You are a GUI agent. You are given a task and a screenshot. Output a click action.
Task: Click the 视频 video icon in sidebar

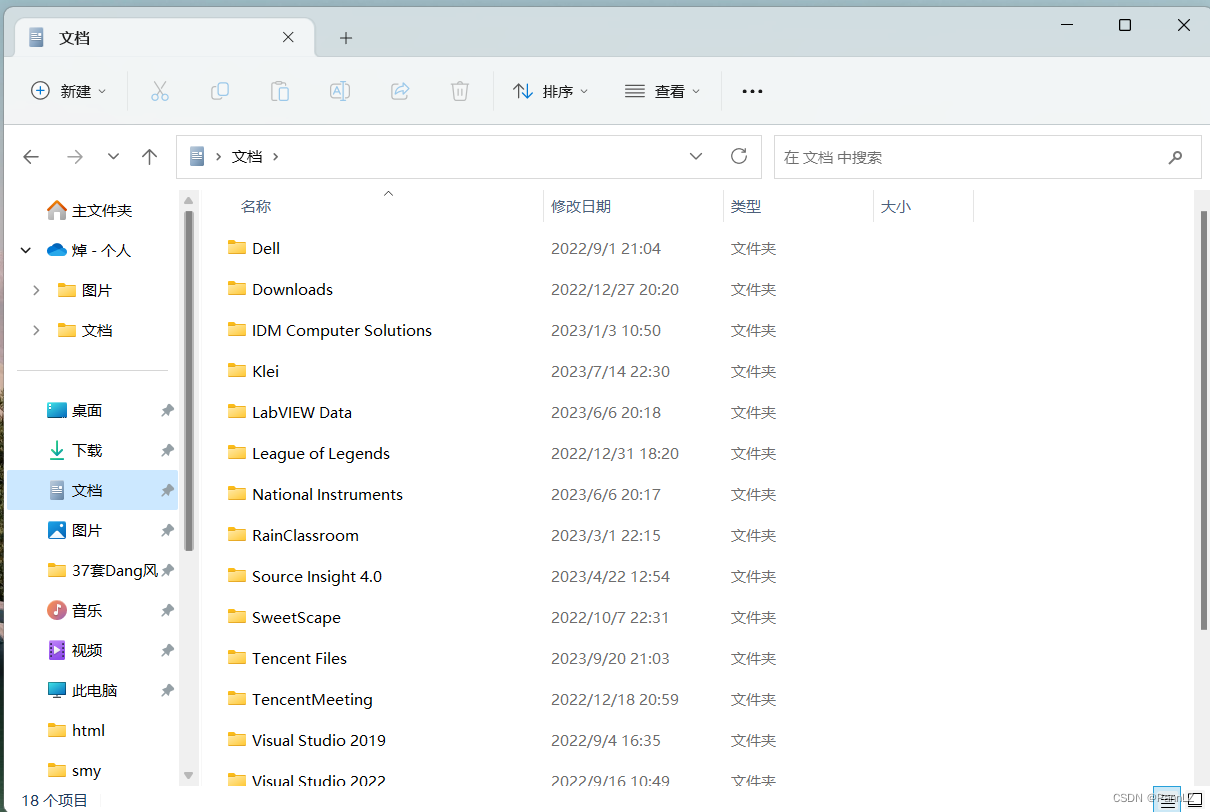pos(57,650)
